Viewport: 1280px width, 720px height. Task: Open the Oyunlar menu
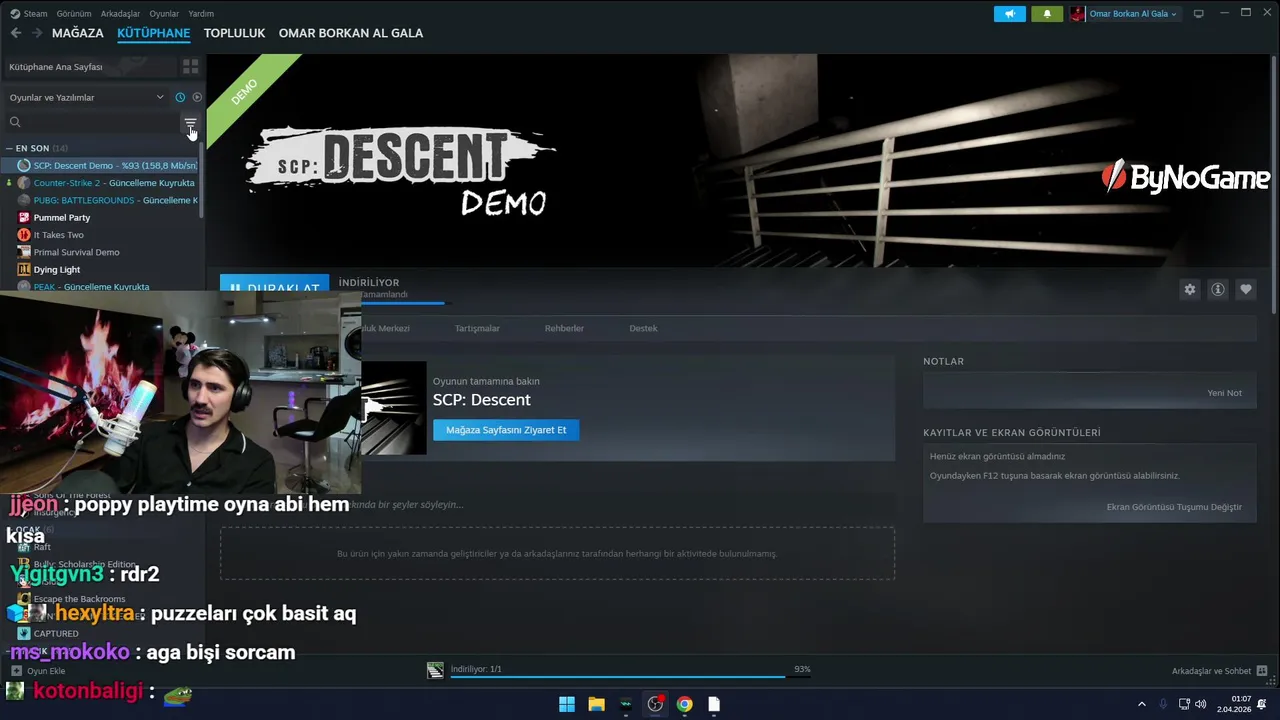(164, 14)
